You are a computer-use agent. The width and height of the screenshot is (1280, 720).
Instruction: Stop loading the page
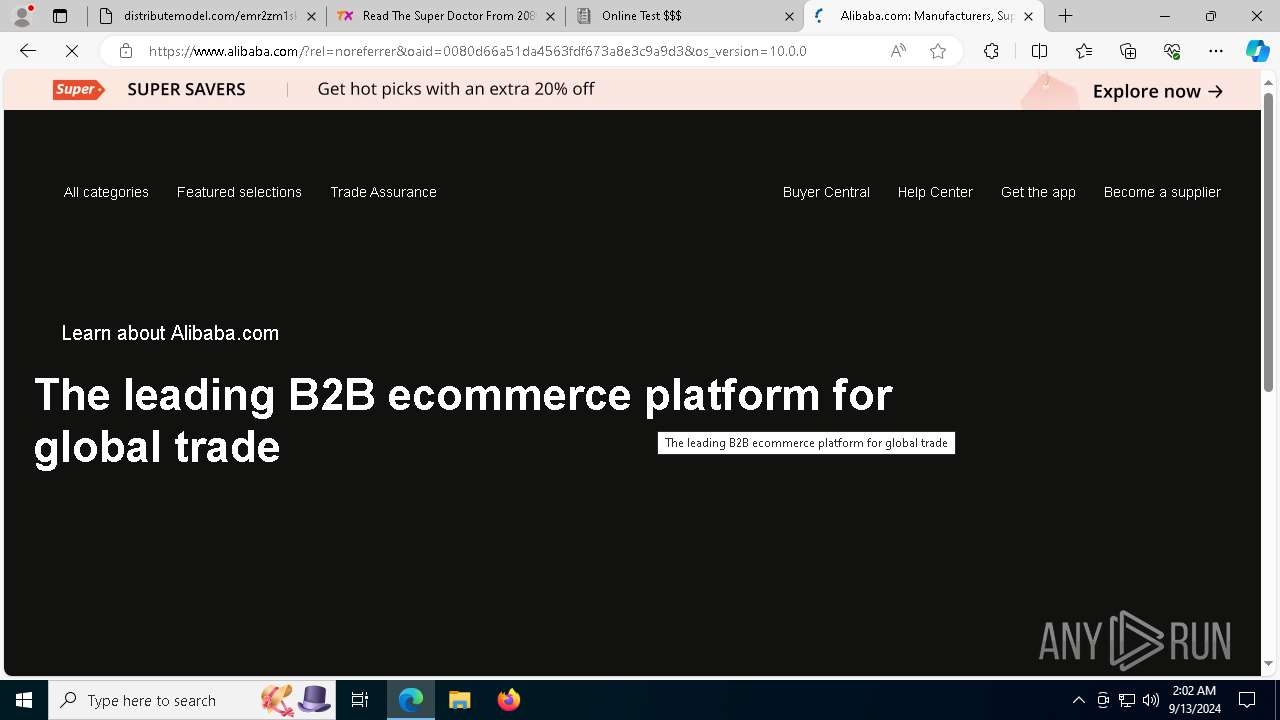click(x=72, y=51)
